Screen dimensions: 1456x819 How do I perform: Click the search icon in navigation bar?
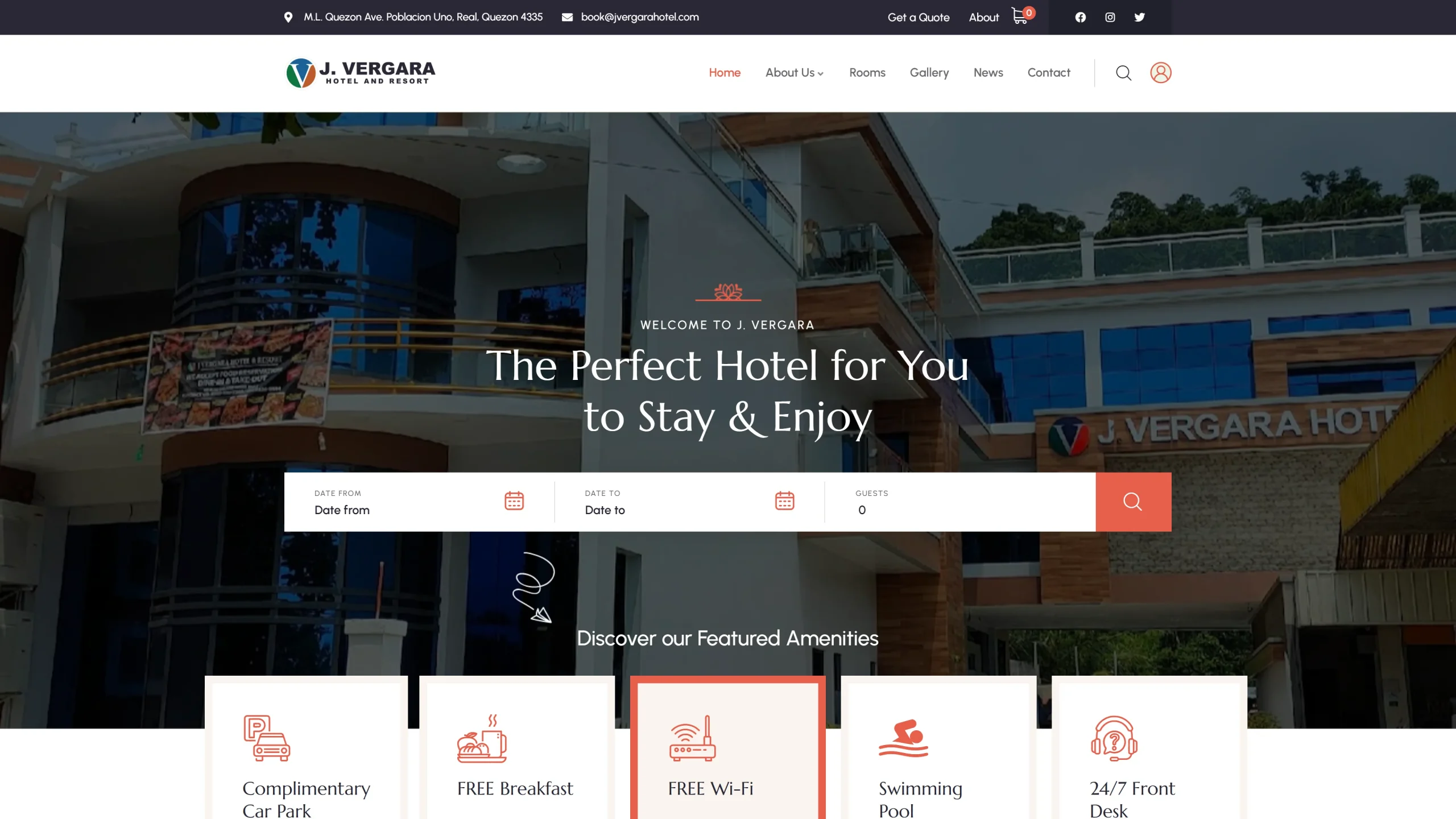pyautogui.click(x=1123, y=72)
